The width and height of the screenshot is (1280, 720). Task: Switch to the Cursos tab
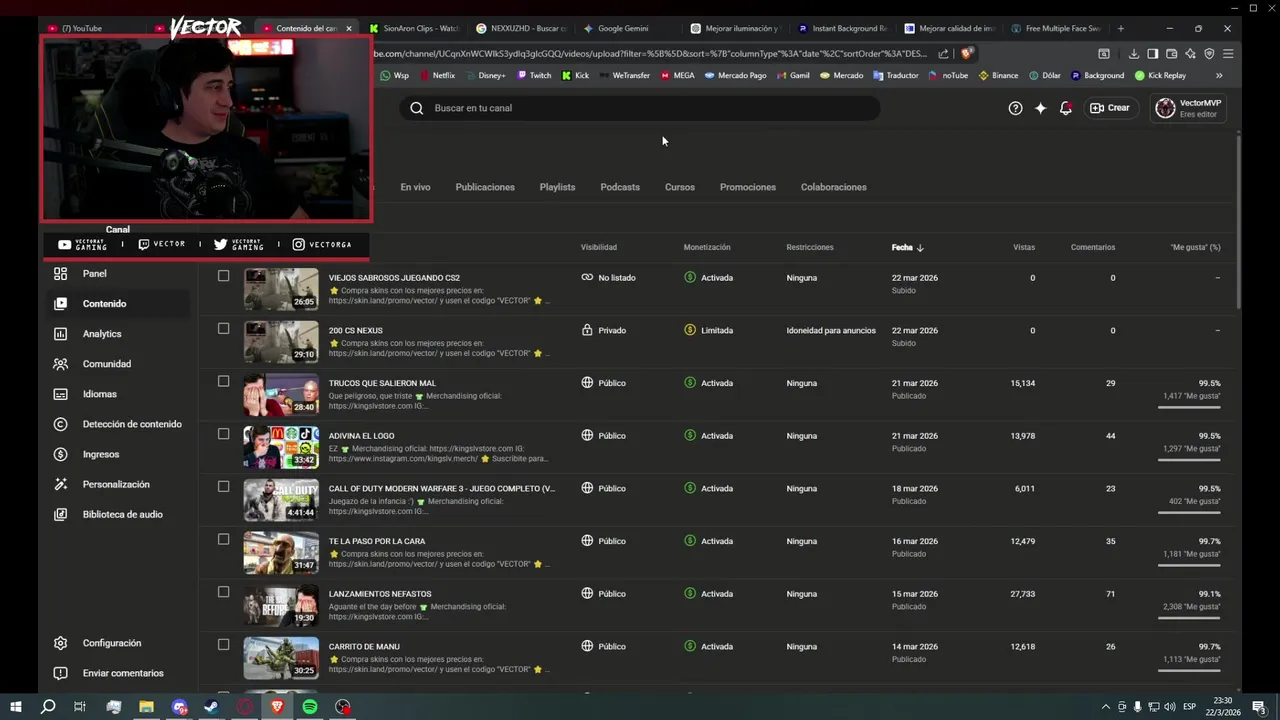[x=680, y=187]
